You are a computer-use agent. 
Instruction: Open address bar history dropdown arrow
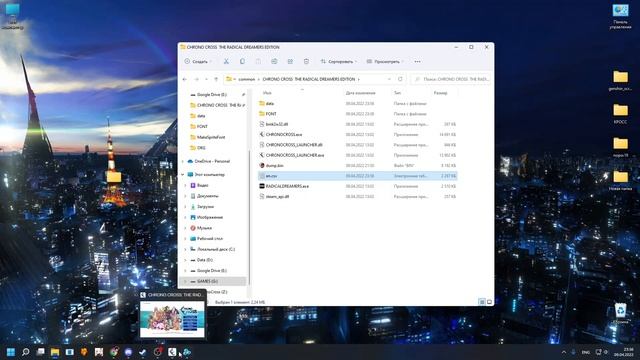tap(389, 79)
